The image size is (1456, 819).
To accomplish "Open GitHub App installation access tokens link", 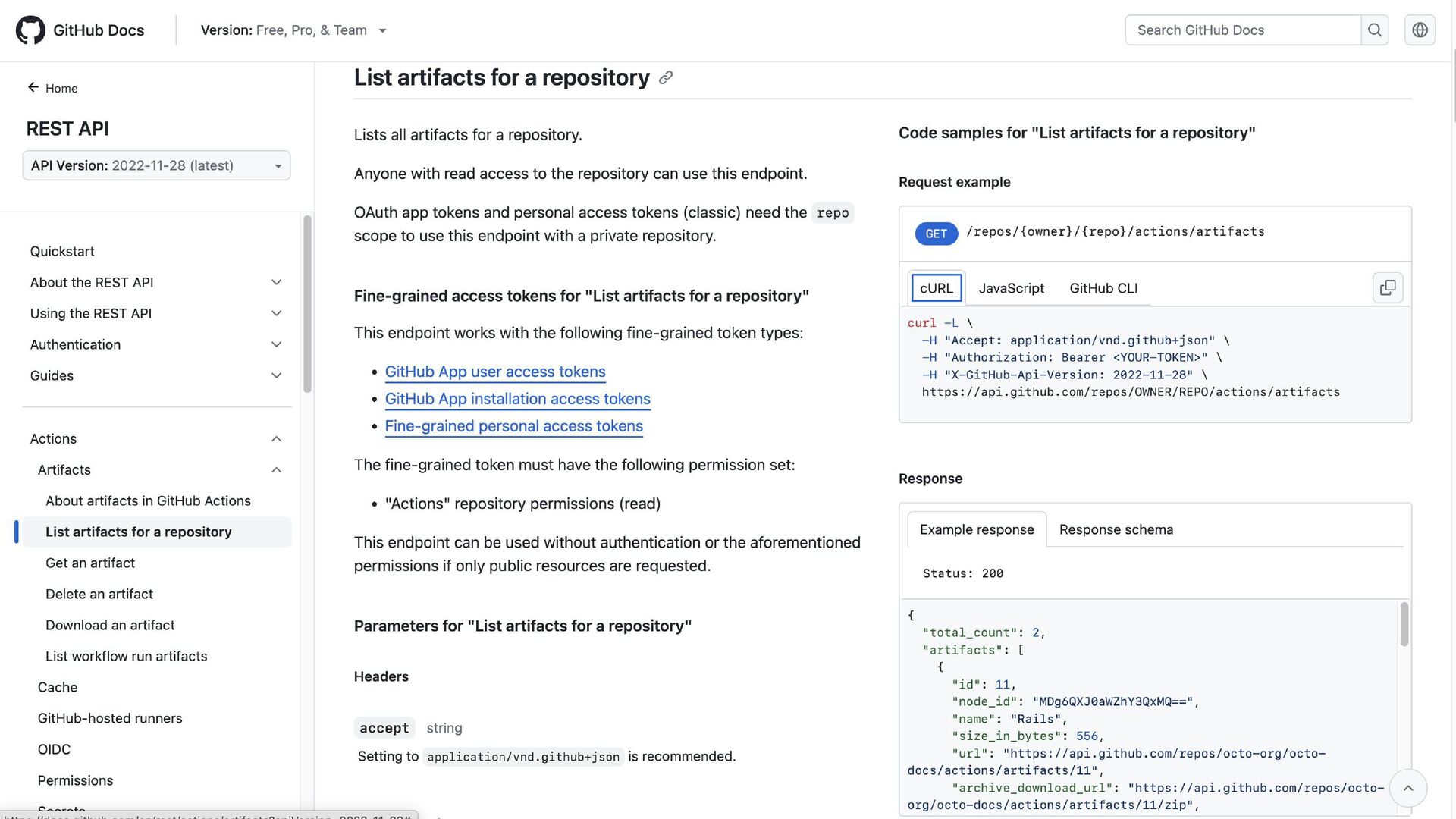I will pos(517,399).
